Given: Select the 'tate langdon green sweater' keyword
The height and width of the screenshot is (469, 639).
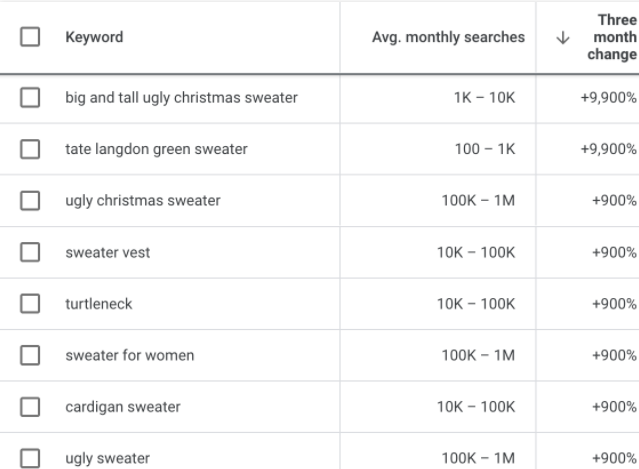Looking at the screenshot, I should (x=156, y=150).
